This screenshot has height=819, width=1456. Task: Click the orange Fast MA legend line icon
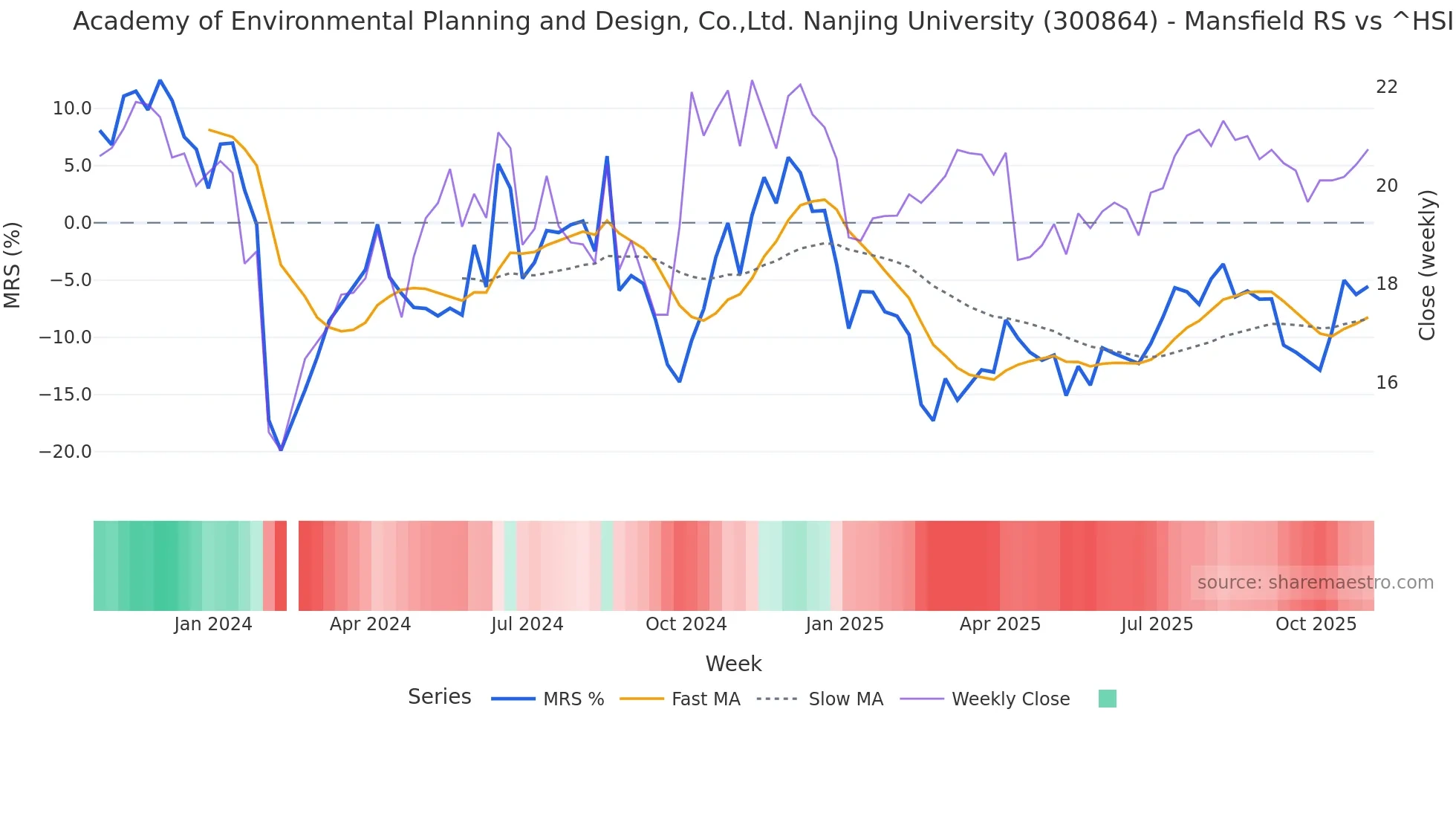tap(641, 699)
